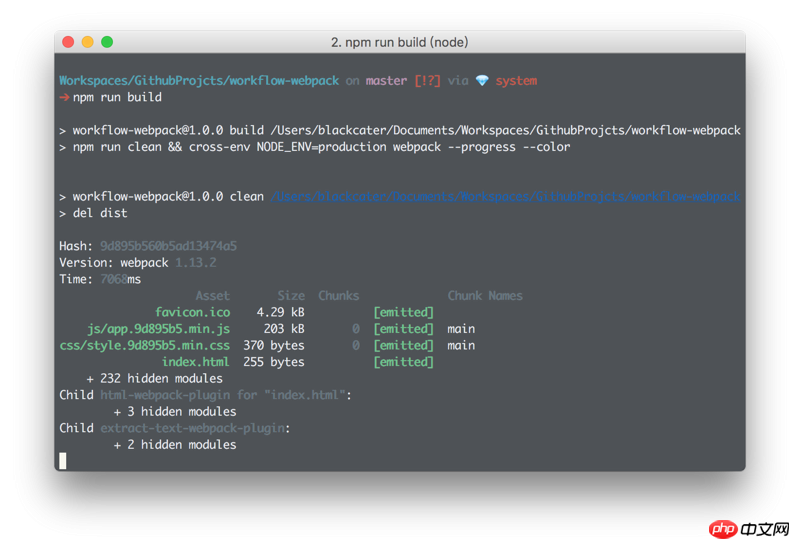Click the red prompt arrow before npm
Screen dimensions: 800x549
tap(64, 98)
